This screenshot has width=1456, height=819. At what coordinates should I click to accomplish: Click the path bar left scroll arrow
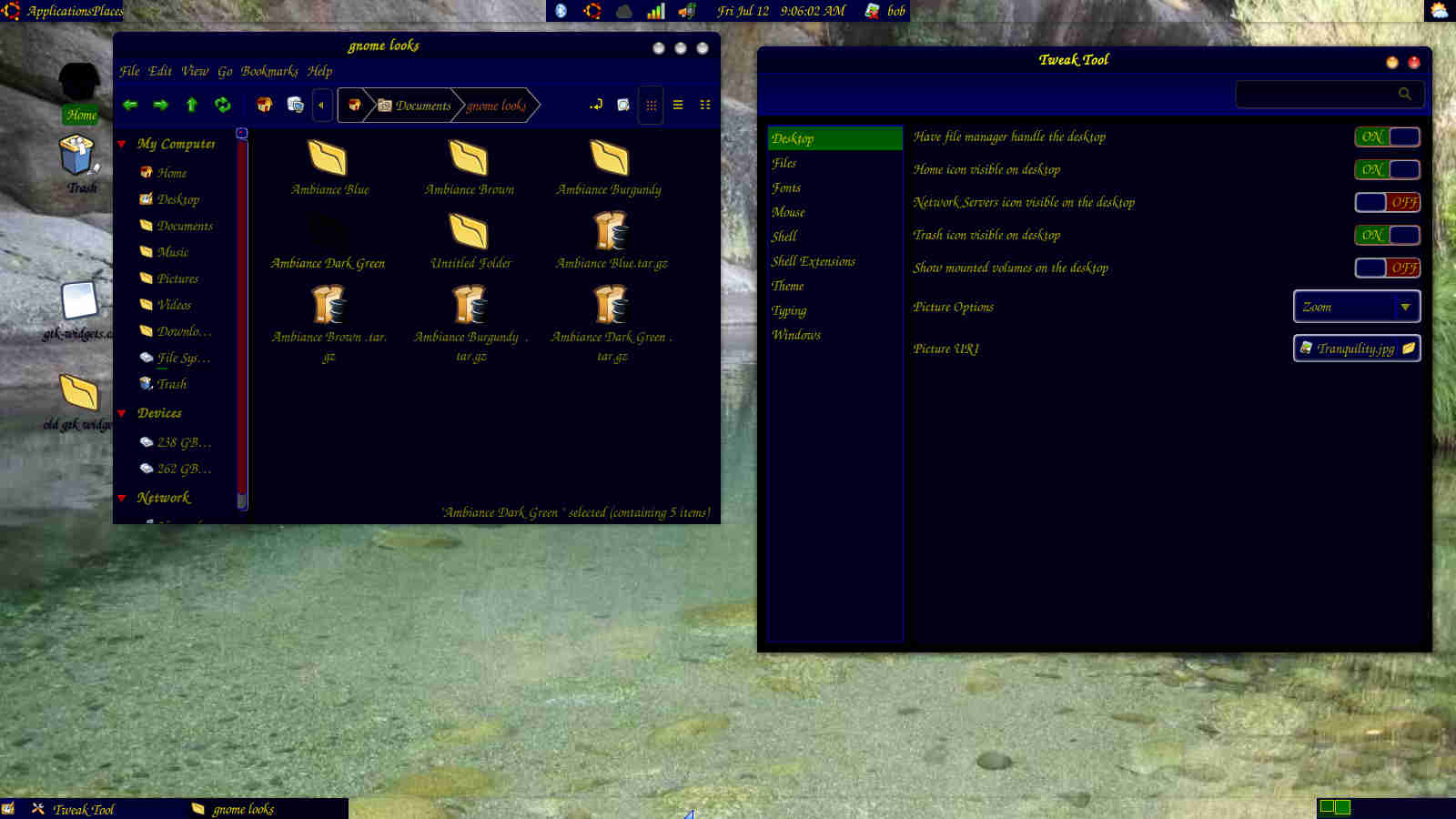coord(321,105)
